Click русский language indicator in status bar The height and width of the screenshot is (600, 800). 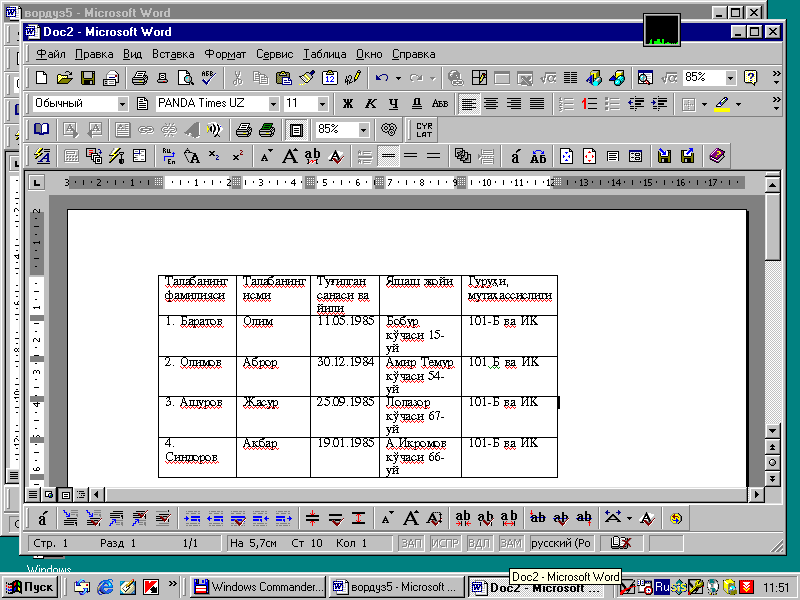click(x=561, y=543)
